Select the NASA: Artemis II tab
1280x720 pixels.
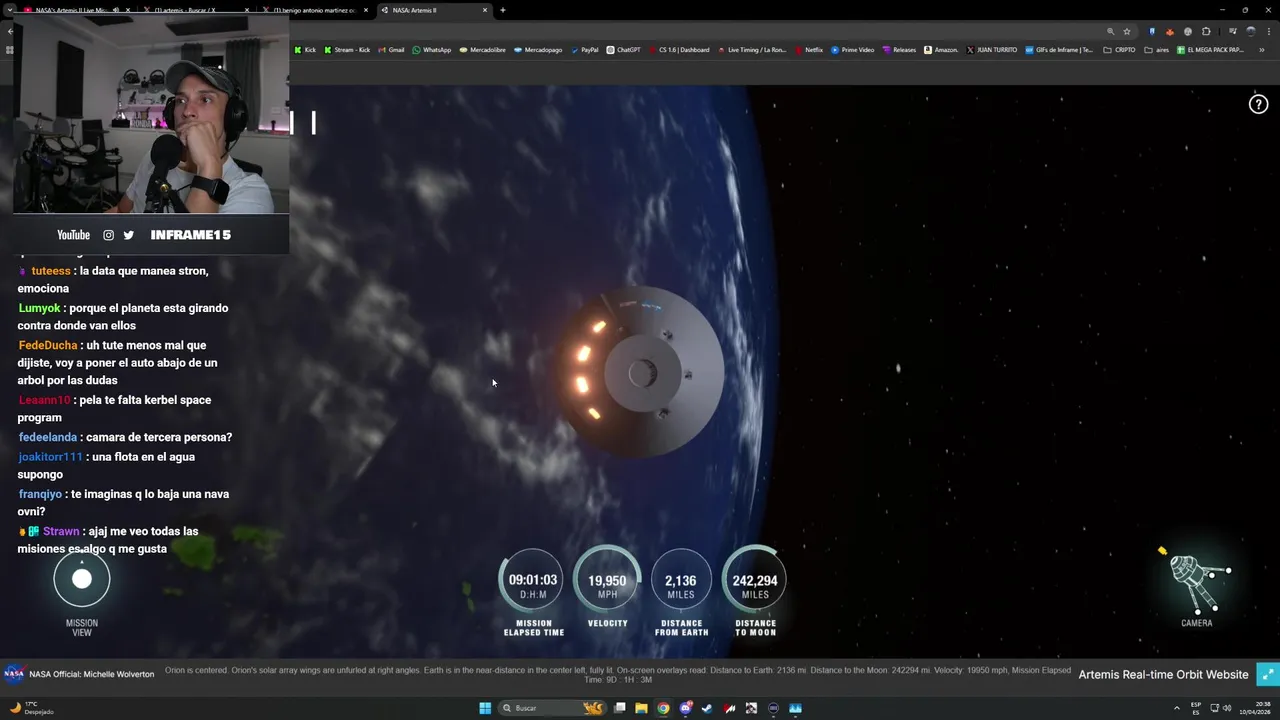(x=428, y=10)
